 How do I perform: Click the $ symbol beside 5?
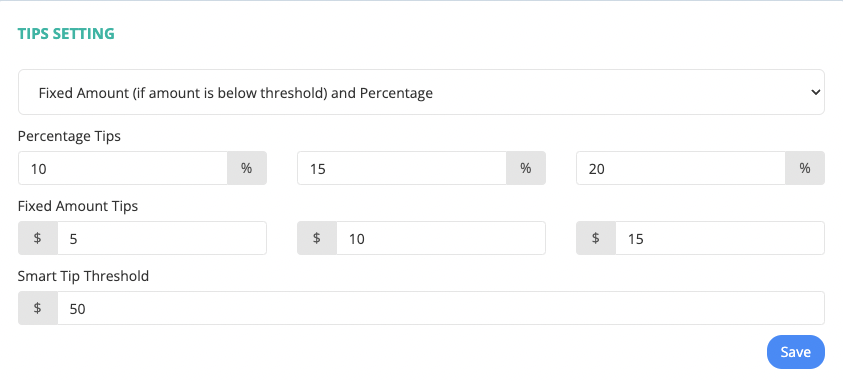click(38, 238)
